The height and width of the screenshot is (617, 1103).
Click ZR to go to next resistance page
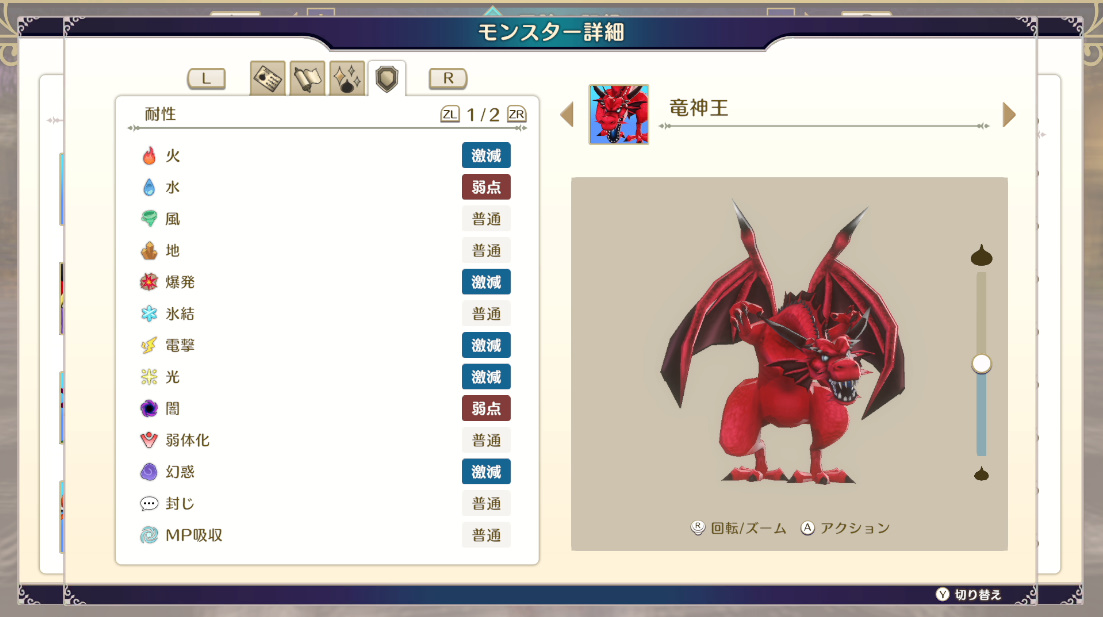click(516, 114)
